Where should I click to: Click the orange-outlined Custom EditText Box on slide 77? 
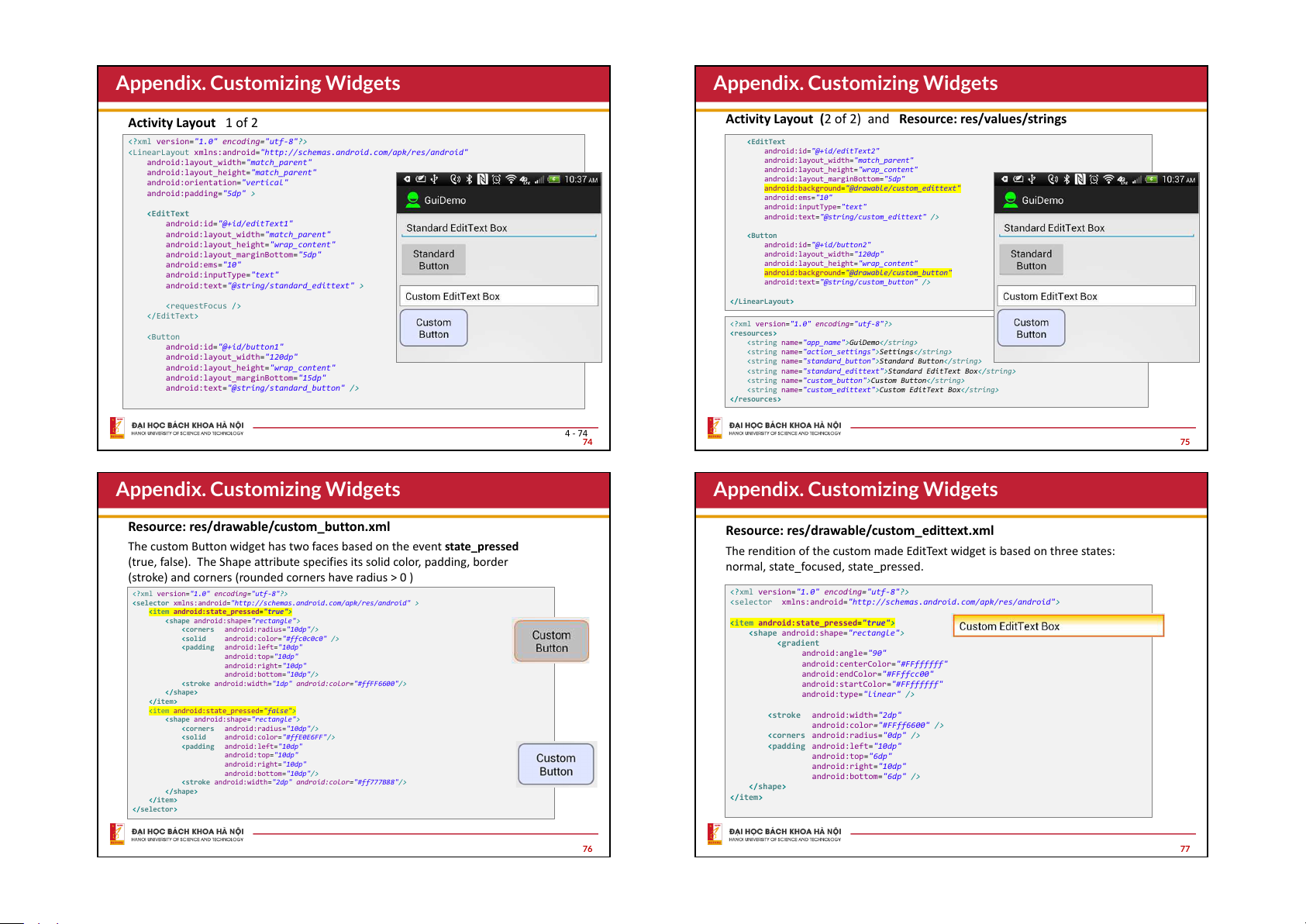[1058, 626]
